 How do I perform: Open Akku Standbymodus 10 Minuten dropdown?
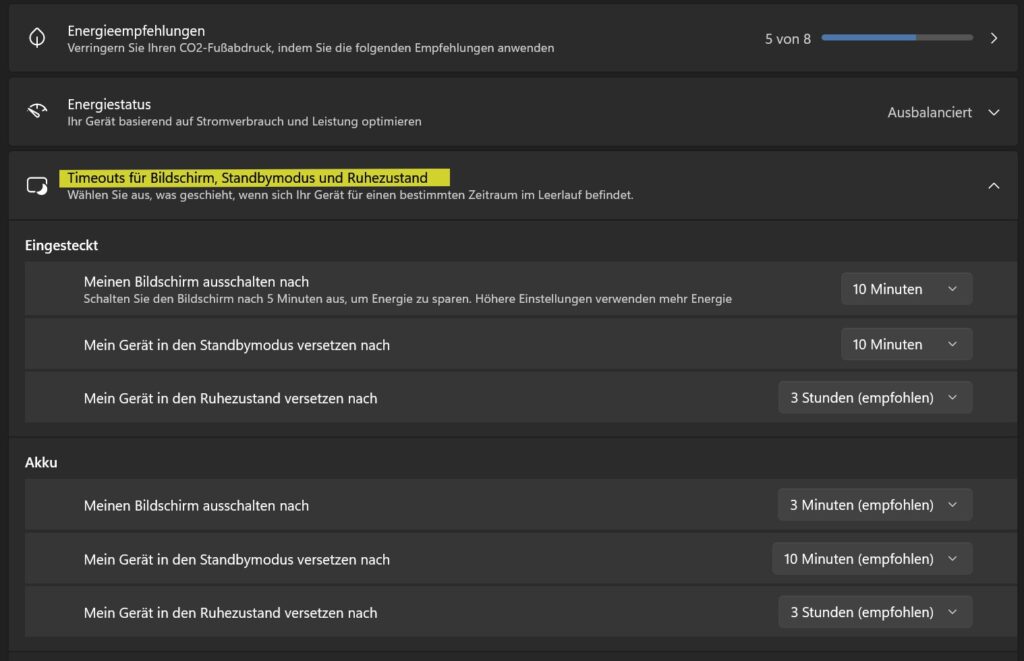[x=872, y=558]
